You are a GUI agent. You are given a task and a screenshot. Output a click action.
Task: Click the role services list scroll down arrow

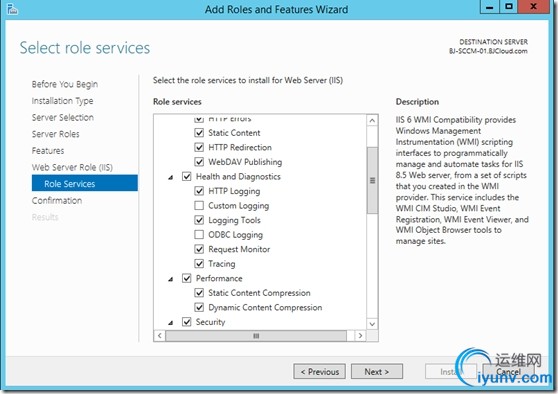point(372,324)
